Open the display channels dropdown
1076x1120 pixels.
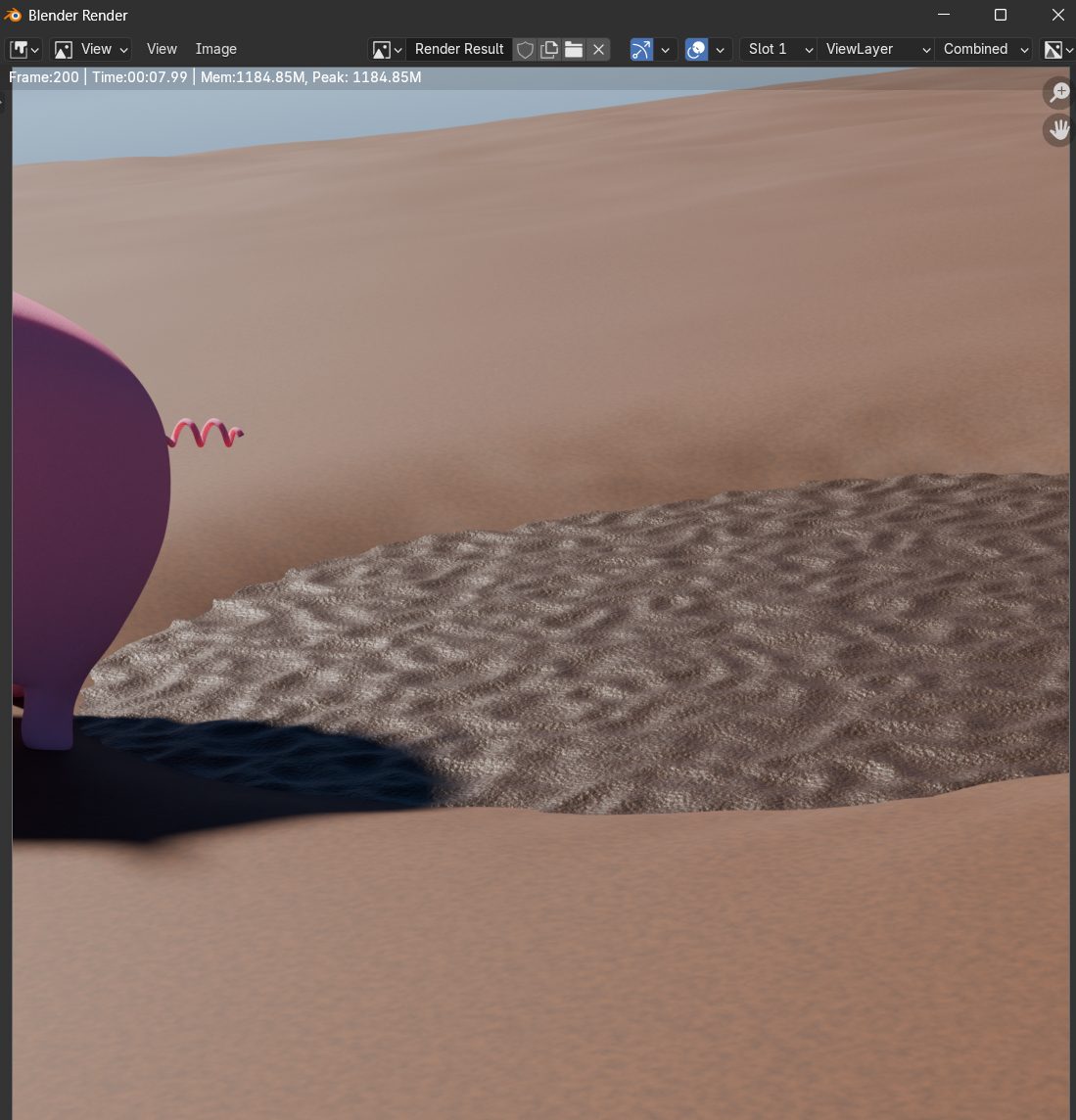coord(1058,49)
